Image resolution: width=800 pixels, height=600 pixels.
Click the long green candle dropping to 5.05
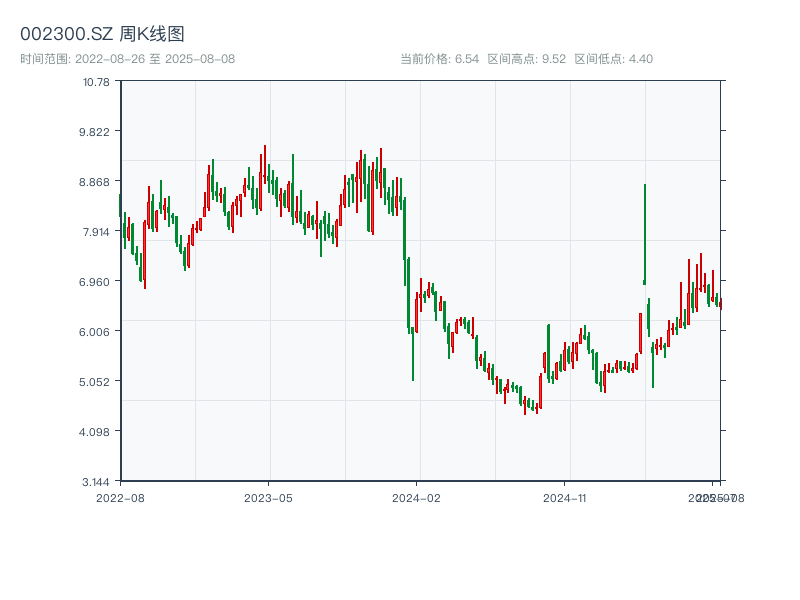pyautogui.click(x=413, y=355)
